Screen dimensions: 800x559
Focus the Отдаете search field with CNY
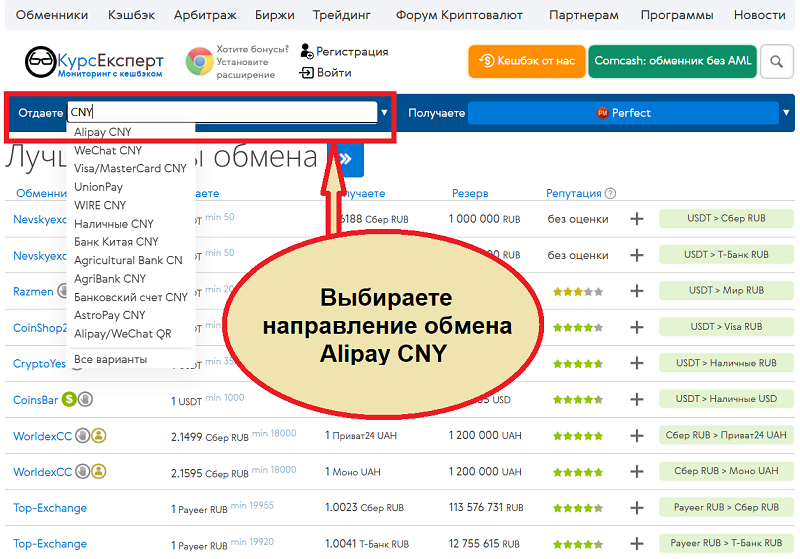[222, 112]
